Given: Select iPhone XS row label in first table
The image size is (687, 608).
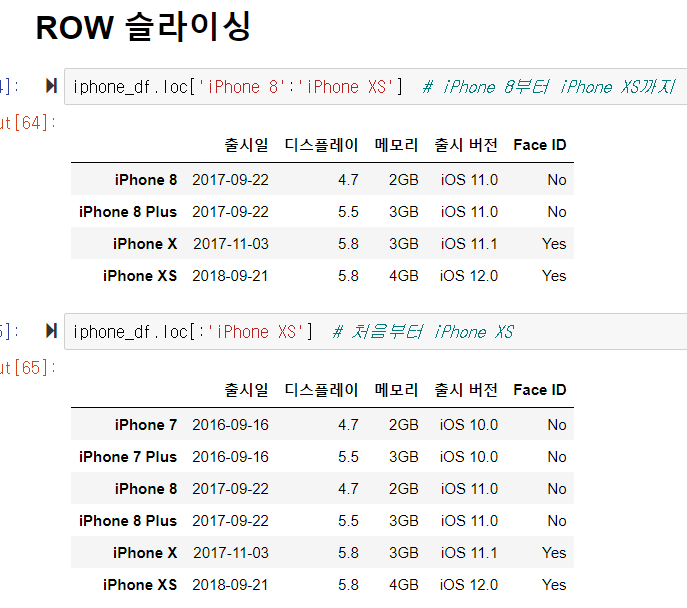Looking at the screenshot, I should pyautogui.click(x=140, y=276).
